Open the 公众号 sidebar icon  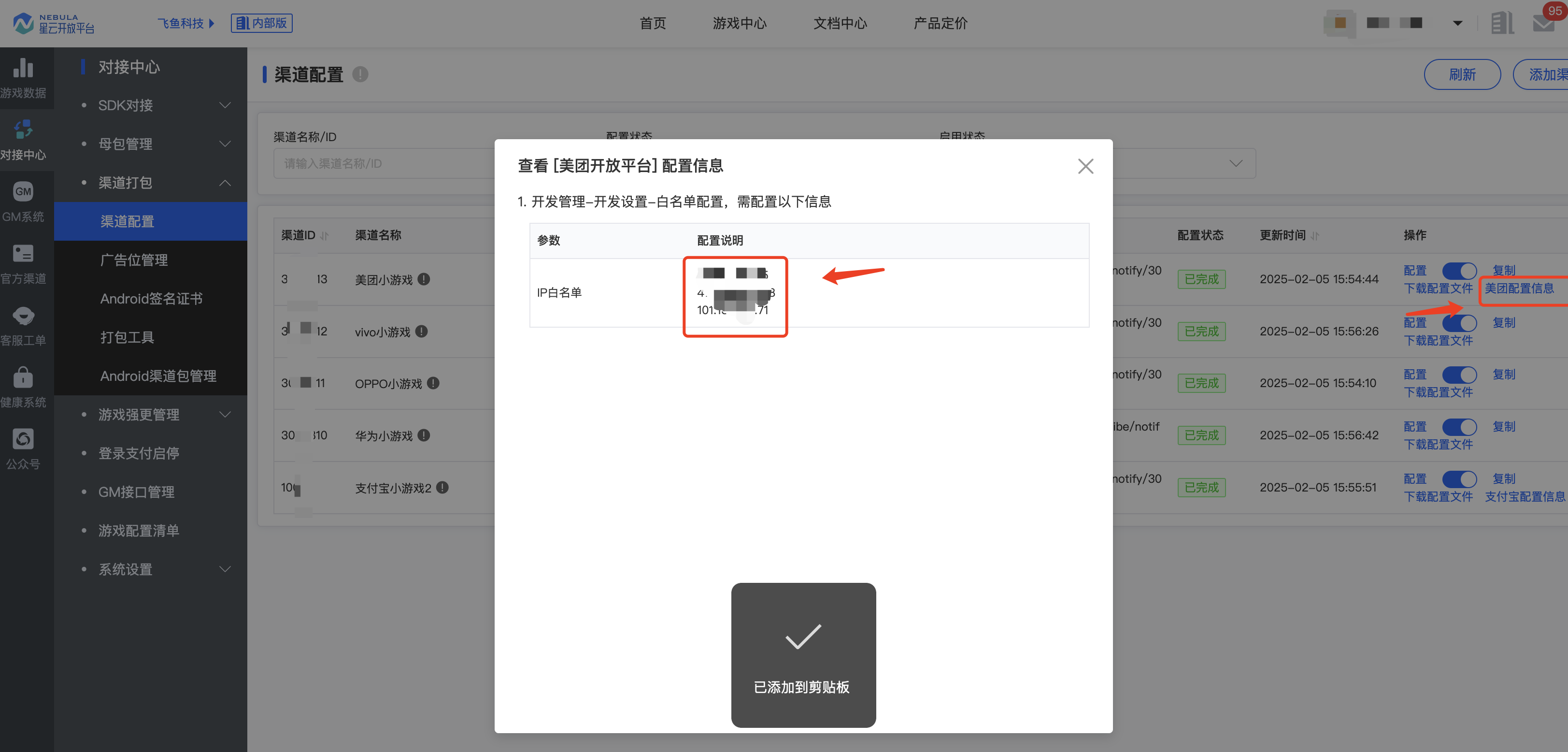(23, 449)
